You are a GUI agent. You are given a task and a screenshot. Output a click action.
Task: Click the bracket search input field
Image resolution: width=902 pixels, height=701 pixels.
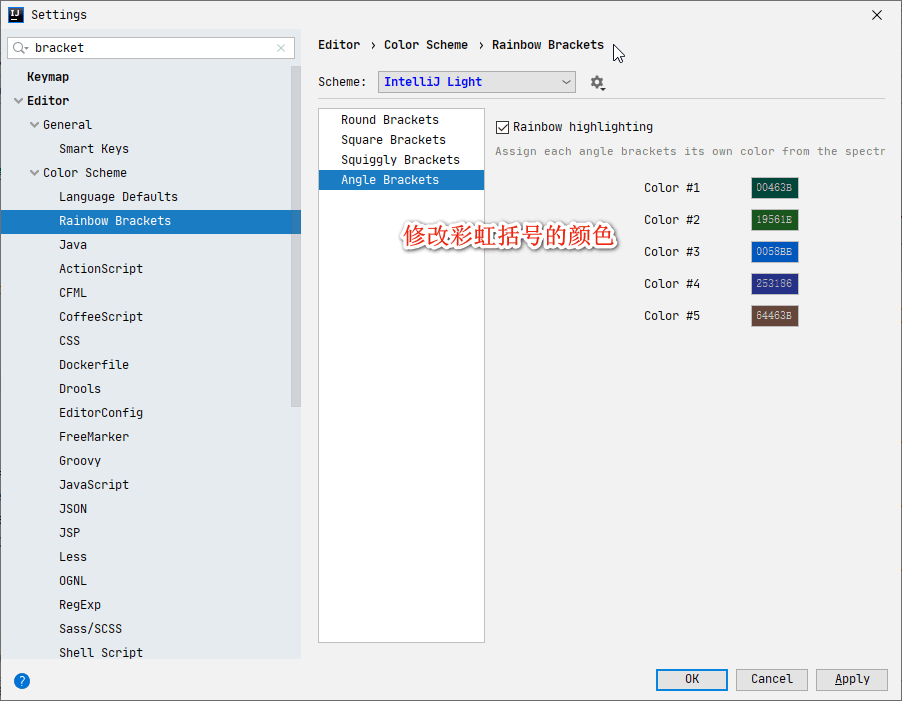(x=152, y=48)
